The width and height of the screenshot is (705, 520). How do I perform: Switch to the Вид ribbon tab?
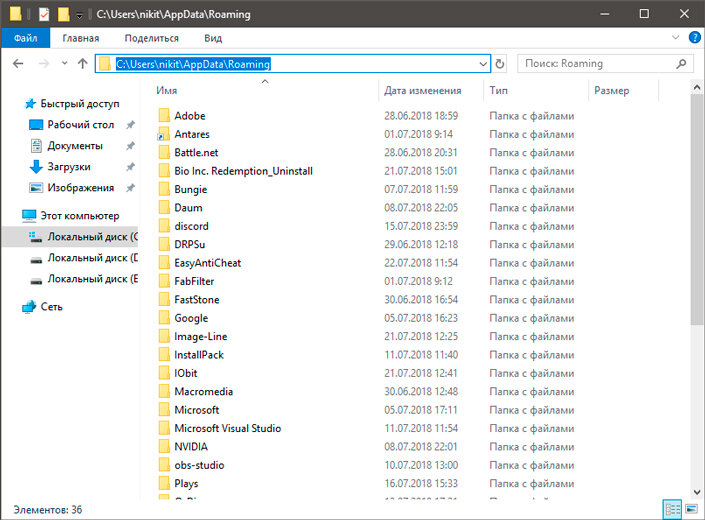[x=213, y=38]
